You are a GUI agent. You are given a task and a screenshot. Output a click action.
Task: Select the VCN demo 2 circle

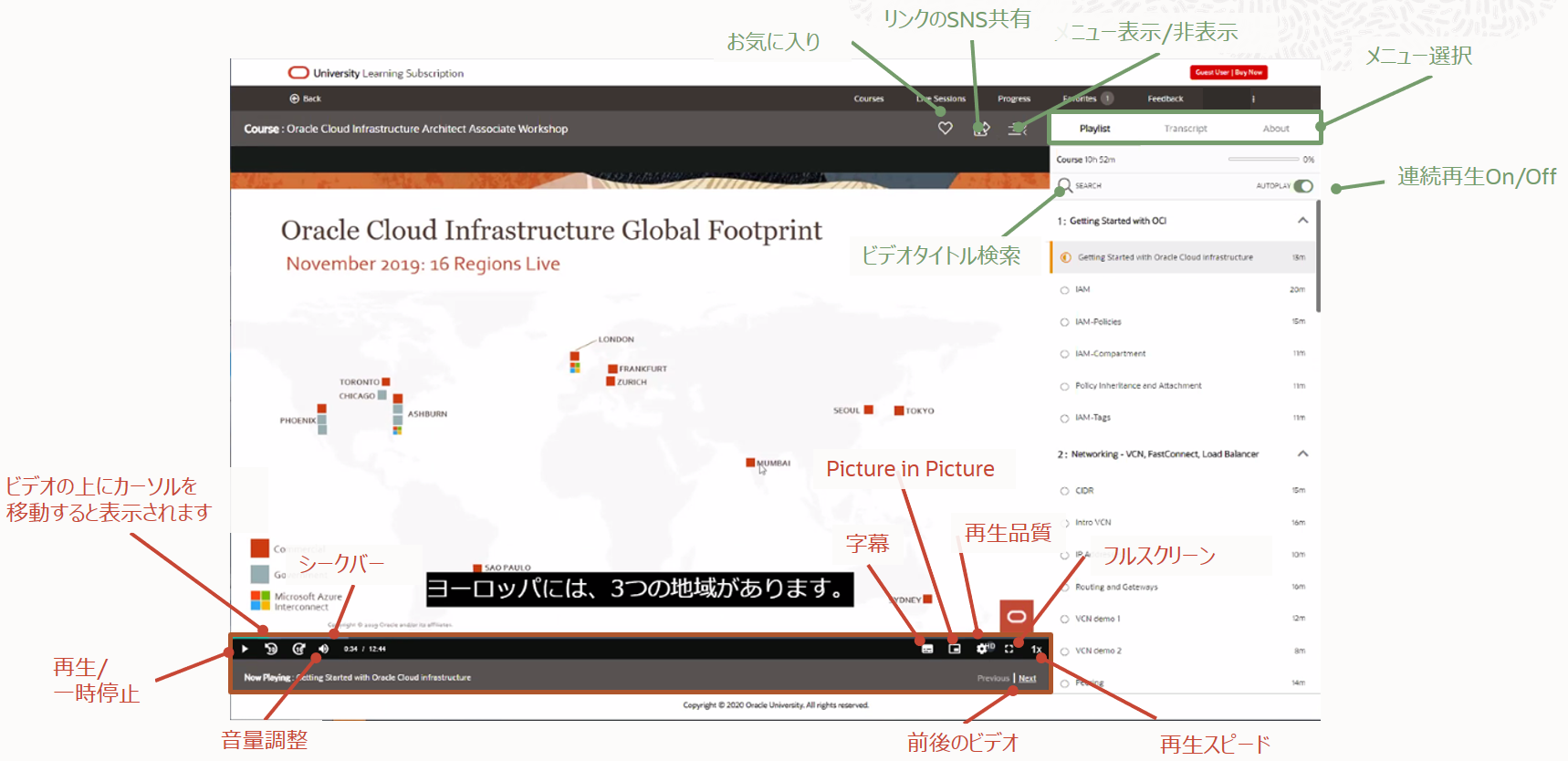[x=1064, y=652]
